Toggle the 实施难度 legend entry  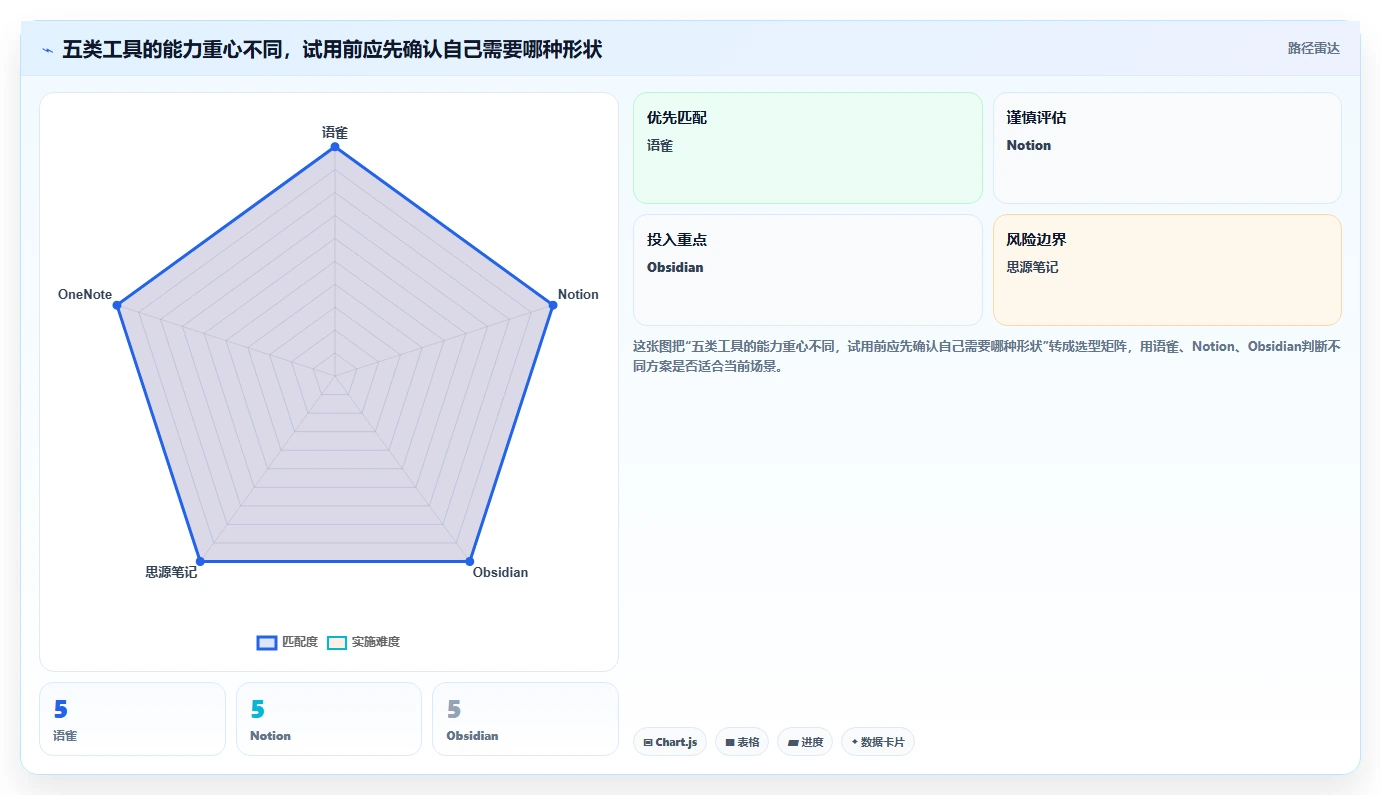coord(364,642)
